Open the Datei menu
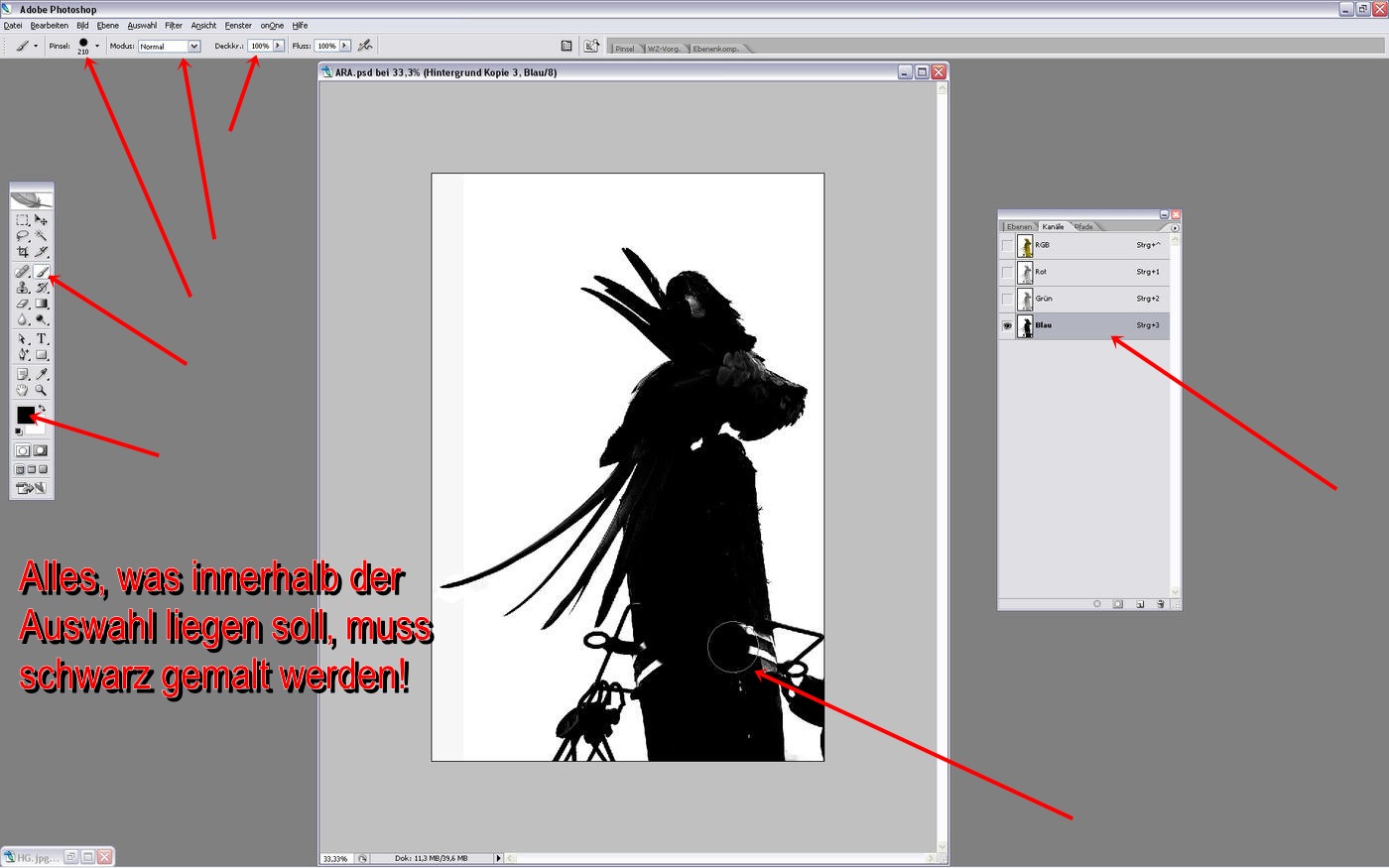This screenshot has width=1389, height=868. pyautogui.click(x=13, y=25)
